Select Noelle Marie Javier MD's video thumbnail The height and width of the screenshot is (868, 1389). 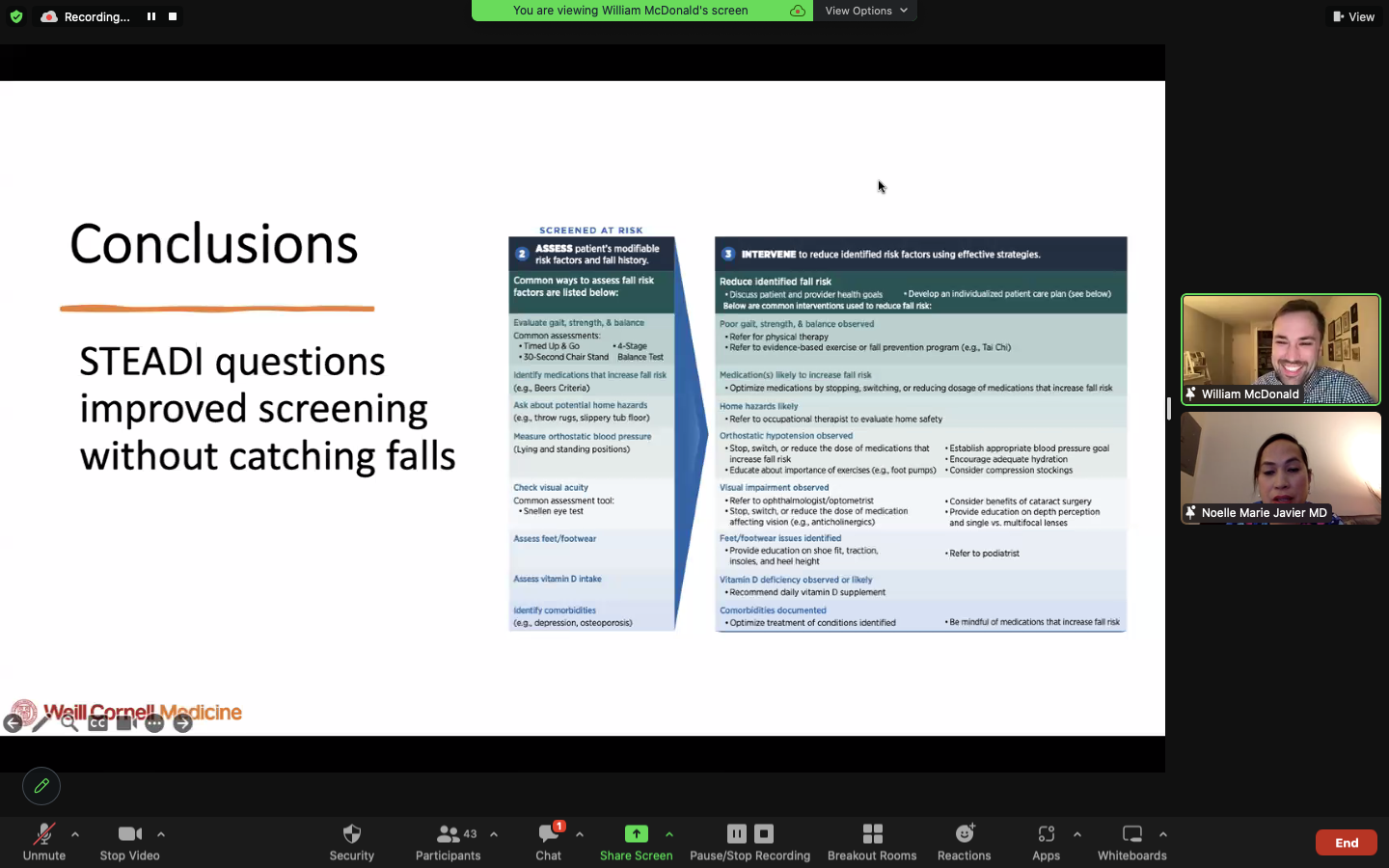1281,468
